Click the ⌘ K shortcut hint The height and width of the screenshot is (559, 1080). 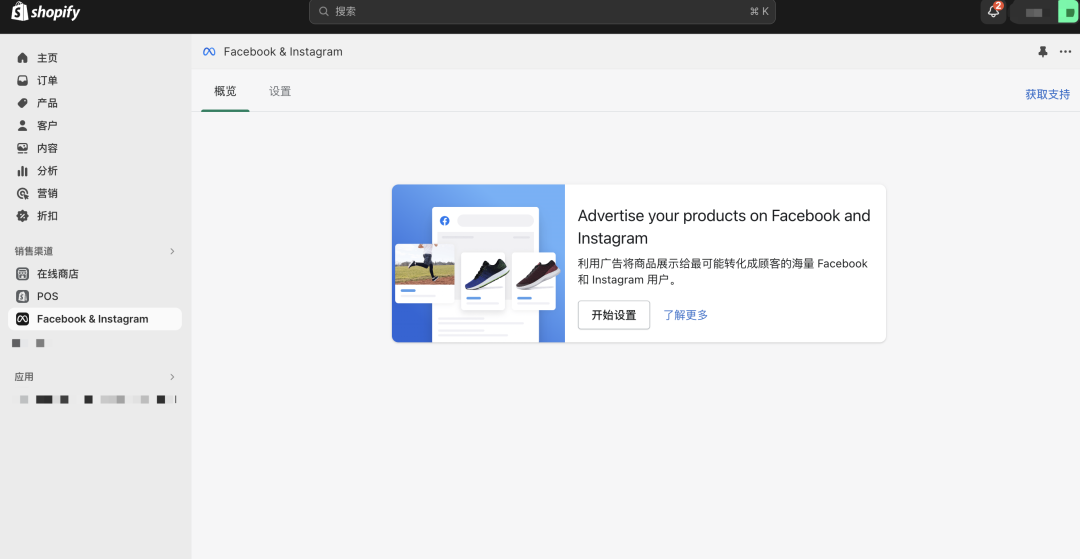[759, 12]
